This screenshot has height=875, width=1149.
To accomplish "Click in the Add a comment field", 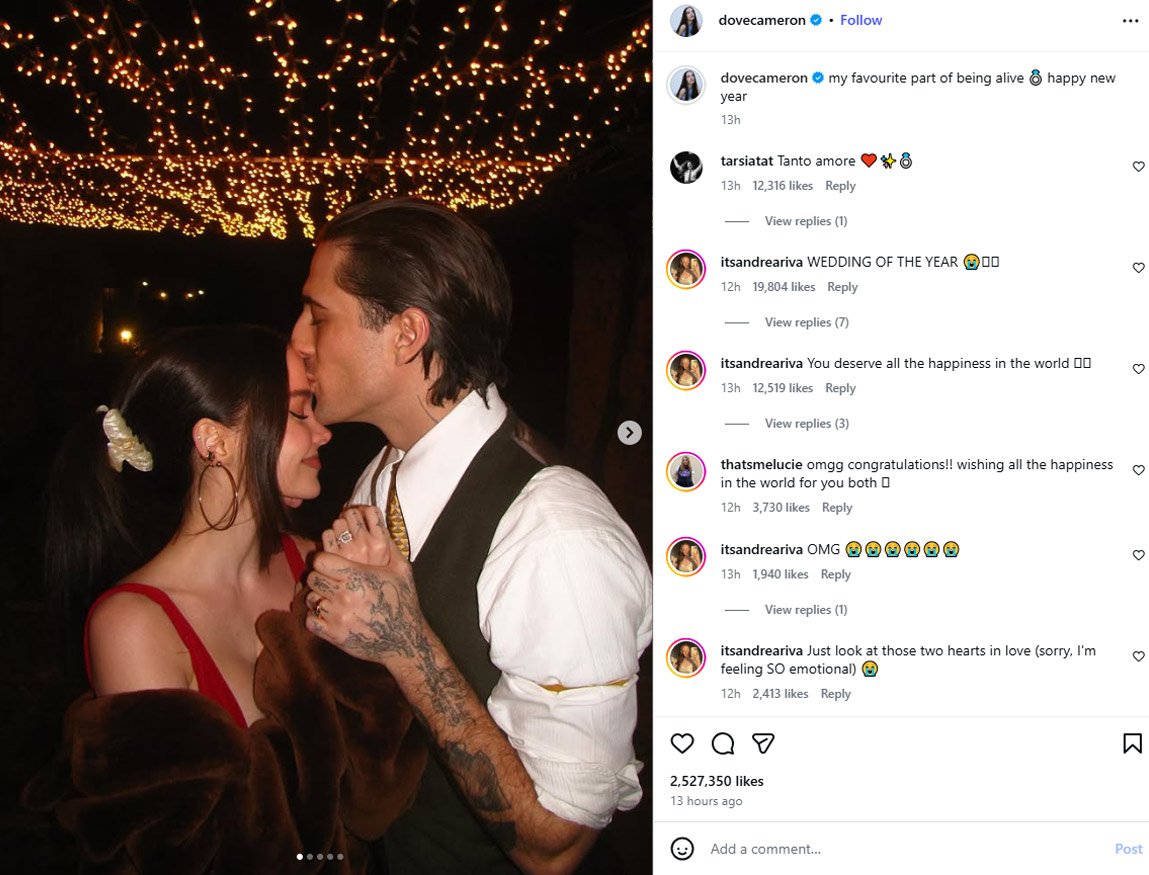I will 900,849.
